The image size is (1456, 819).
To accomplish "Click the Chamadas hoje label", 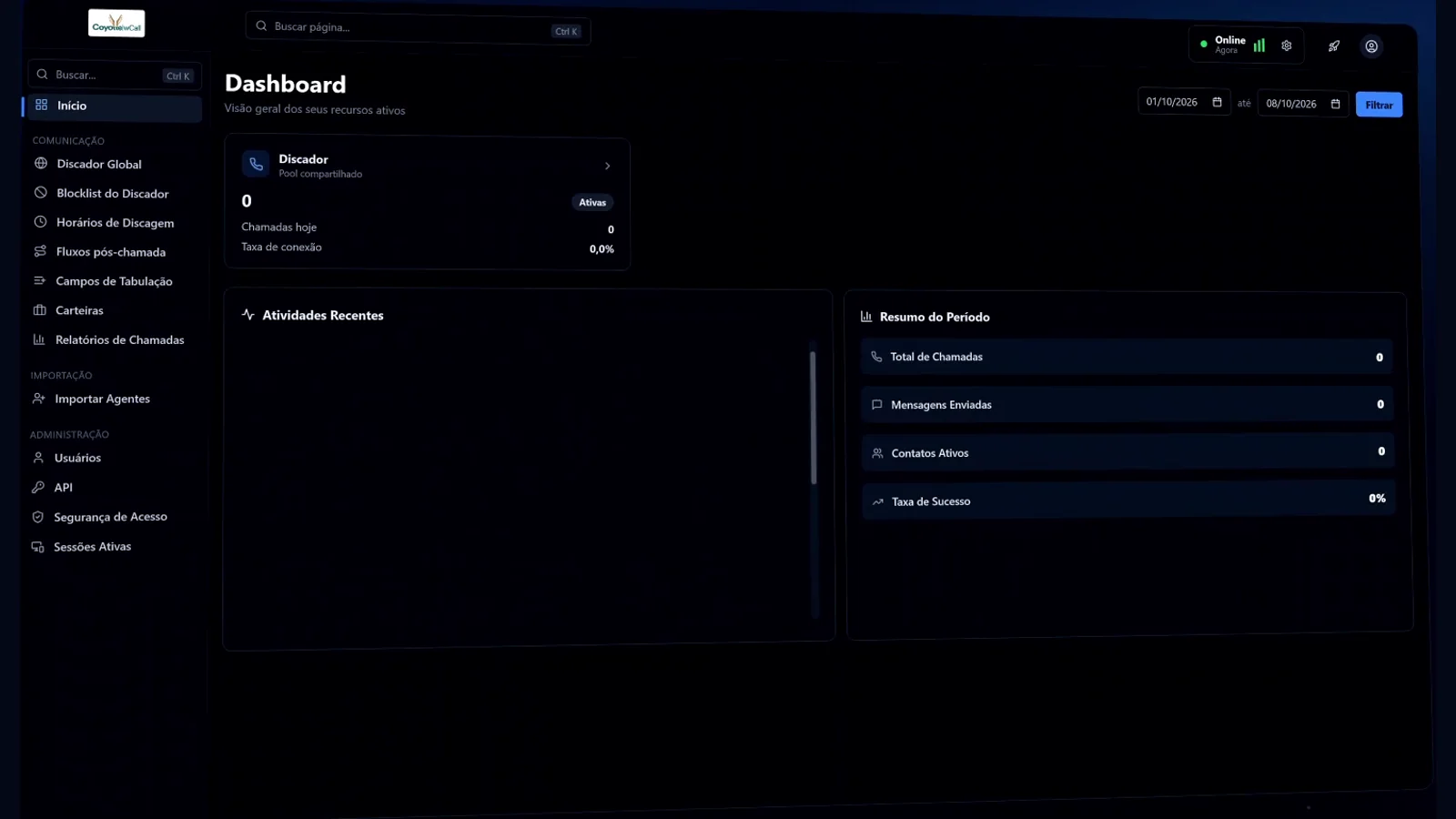I will click(x=278, y=227).
